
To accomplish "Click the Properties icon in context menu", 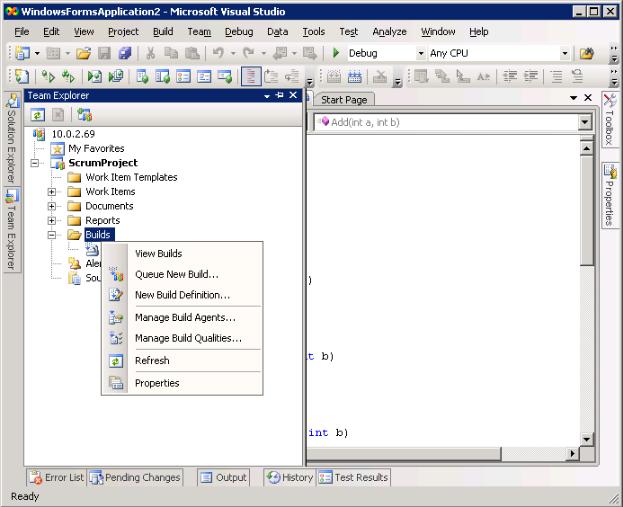I will click(x=116, y=383).
